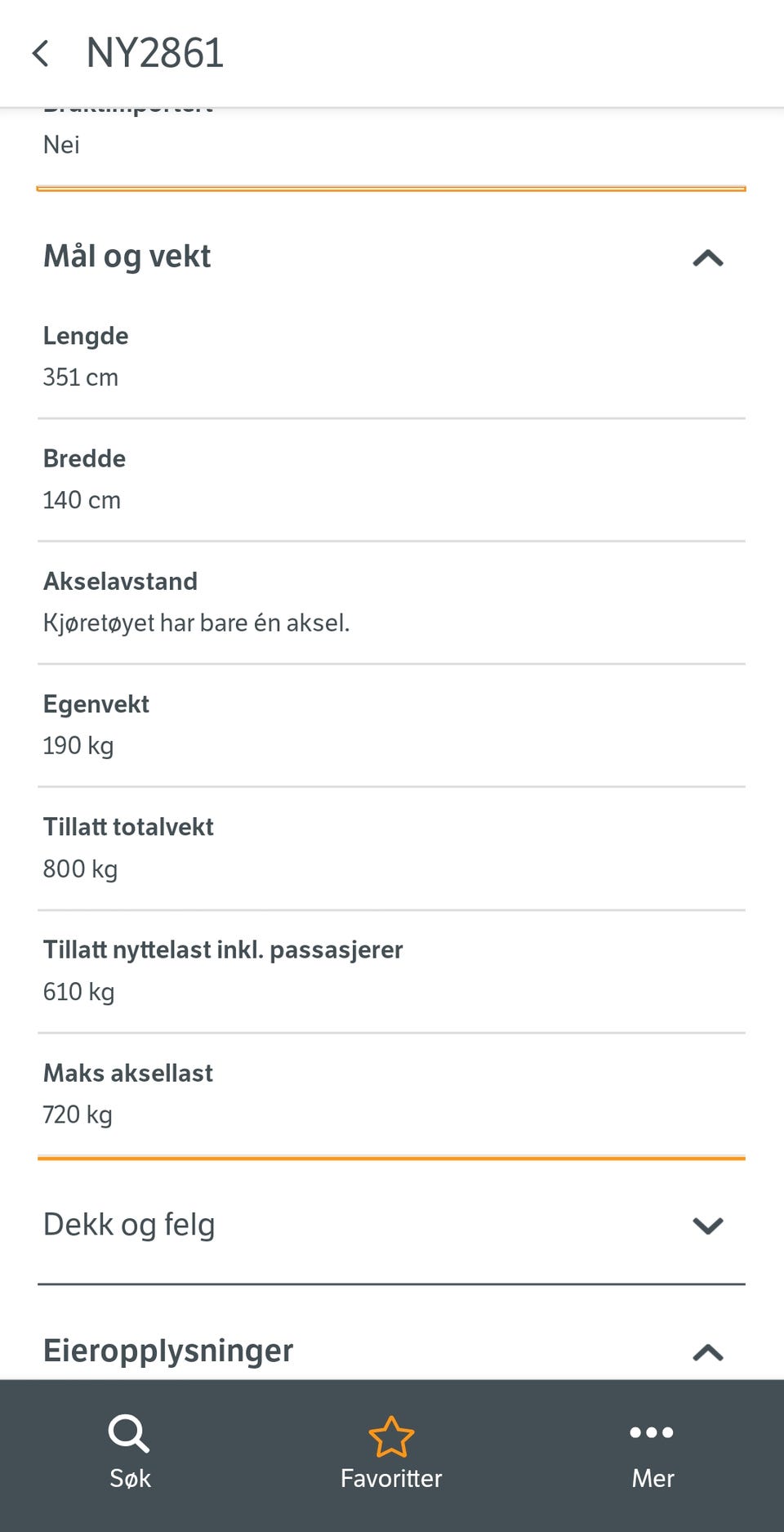The width and height of the screenshot is (784, 1532).
Task: Tap the Tillatt totalvekt 800 kg row
Action: click(391, 848)
